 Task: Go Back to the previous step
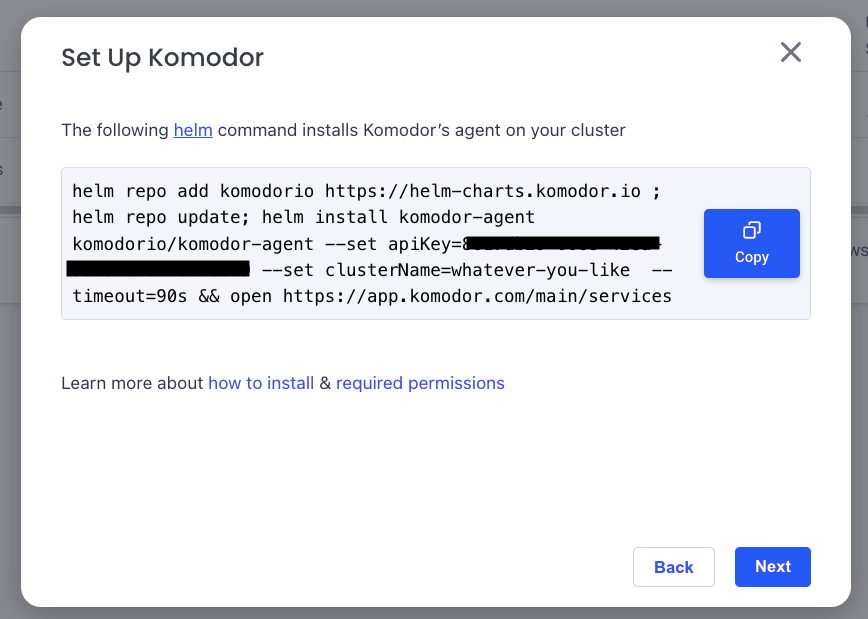click(673, 567)
